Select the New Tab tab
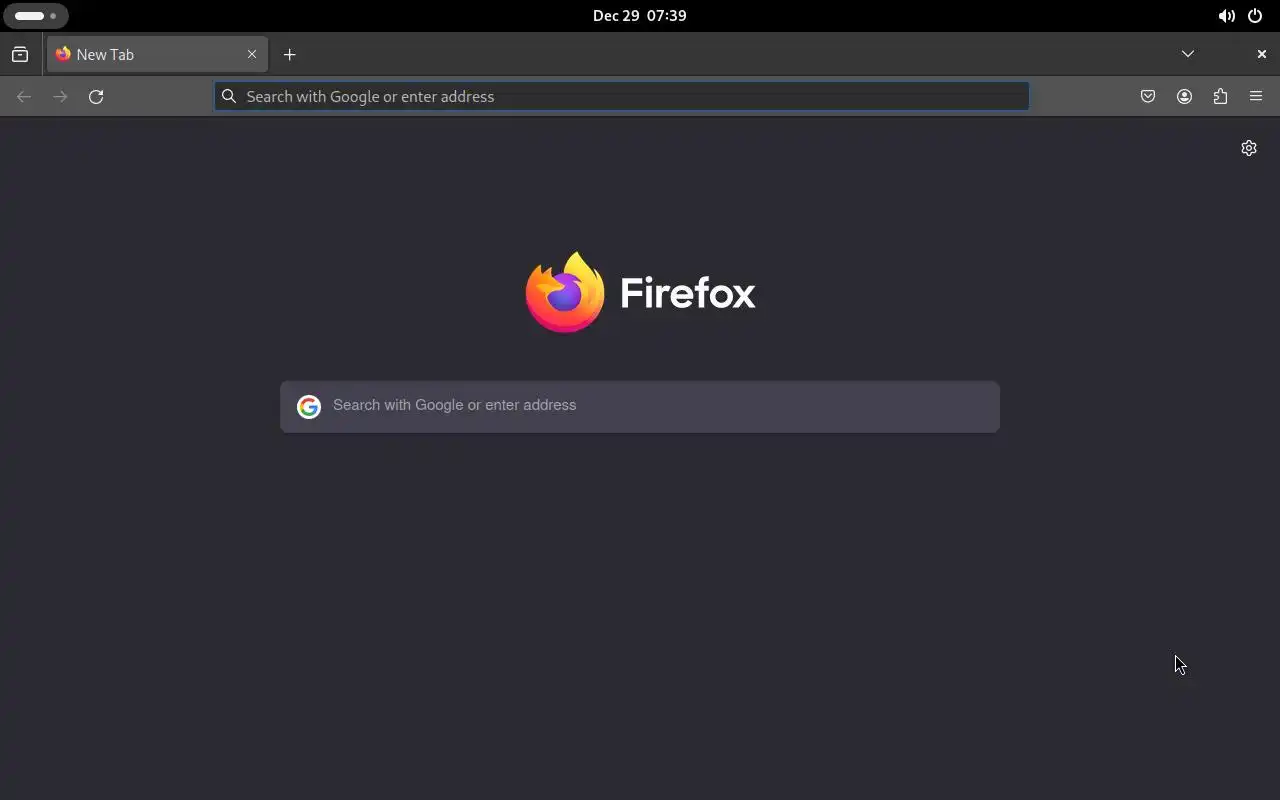Screen dimensions: 1280x800 tap(157, 54)
